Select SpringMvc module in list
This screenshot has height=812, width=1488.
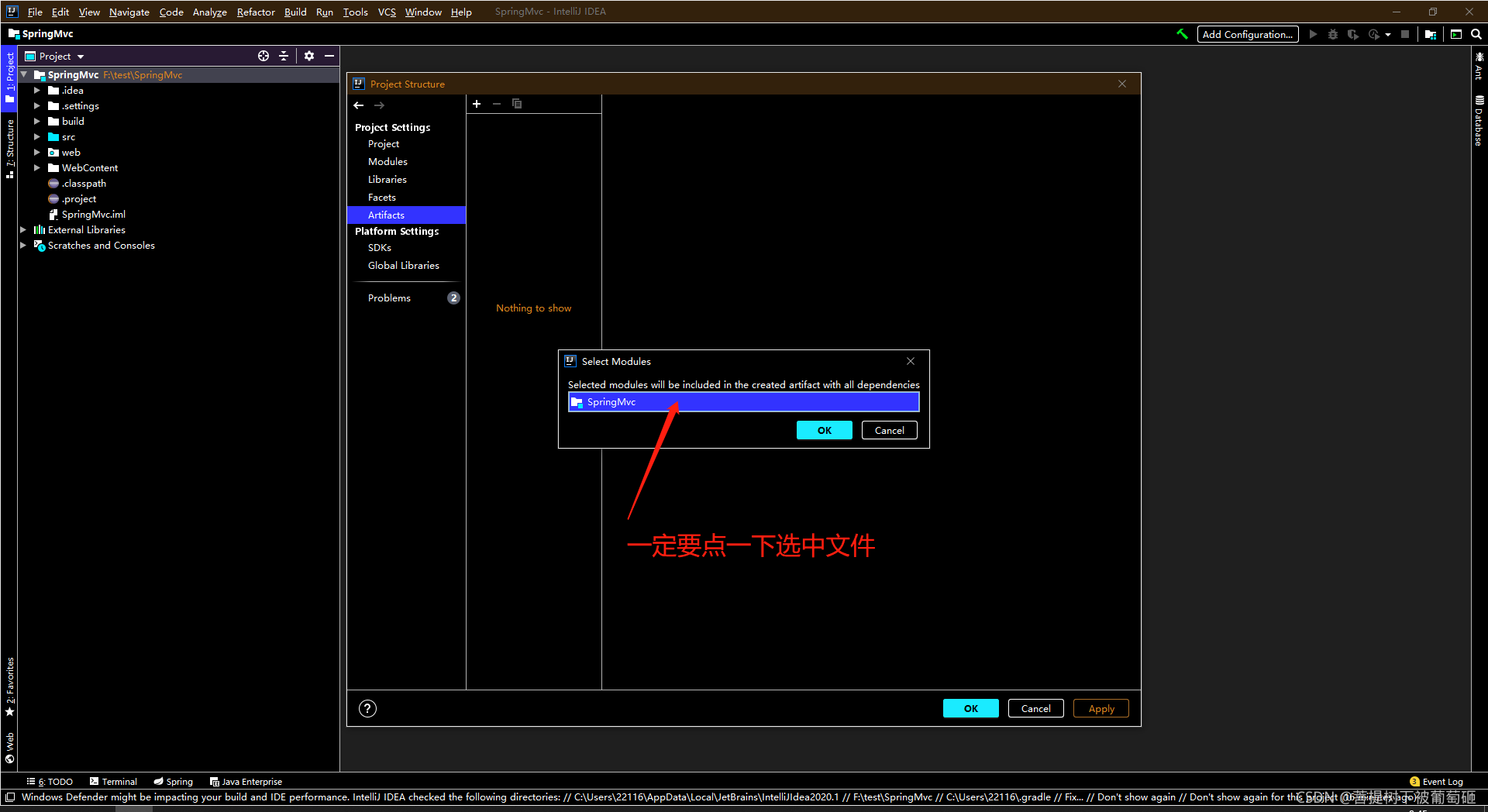coord(744,401)
